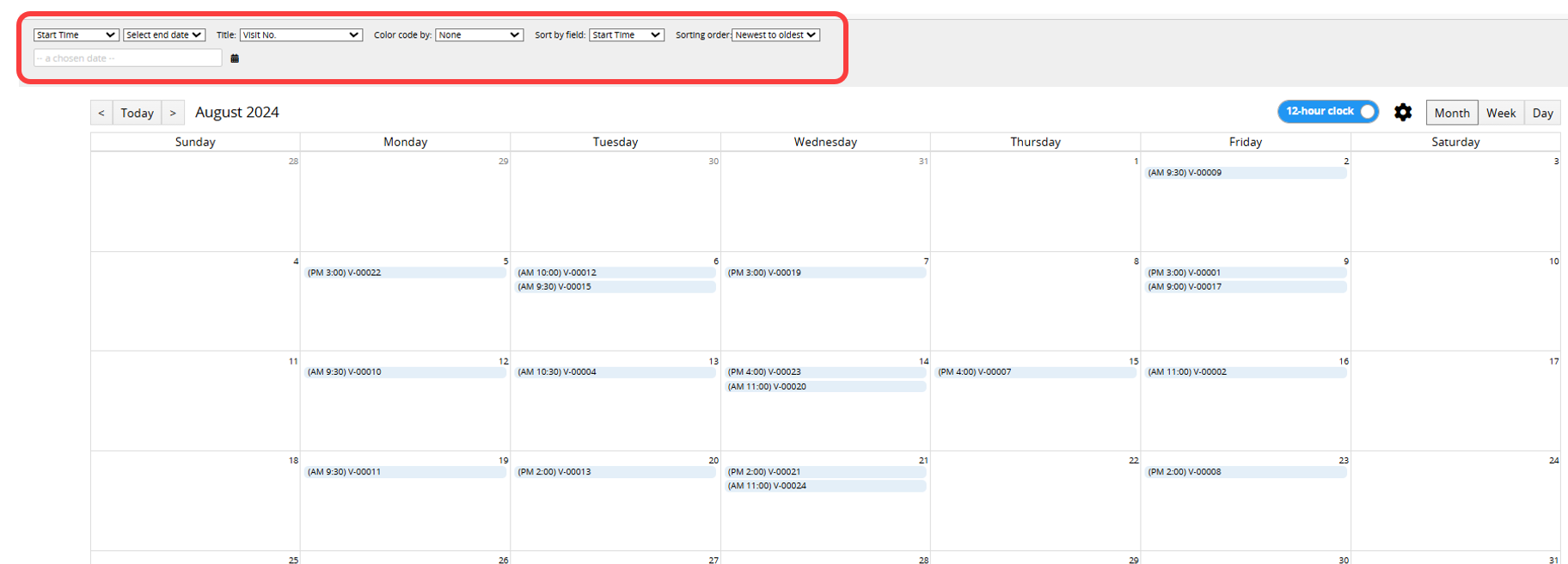Switch to Month view

point(1451,113)
